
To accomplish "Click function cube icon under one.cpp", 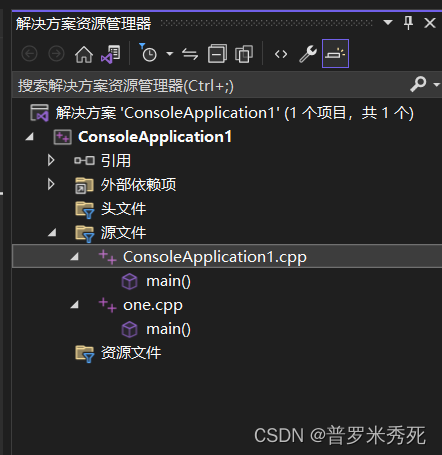I will pos(129,329).
